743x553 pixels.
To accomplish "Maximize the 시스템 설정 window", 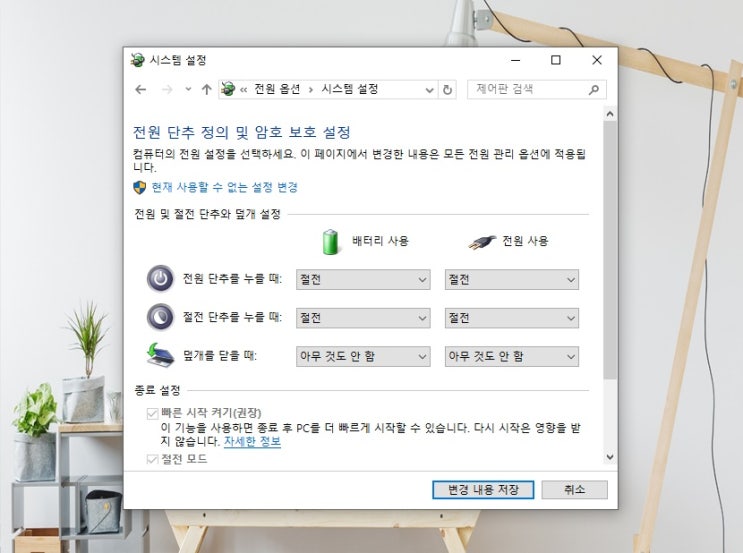I will pyautogui.click(x=556, y=60).
